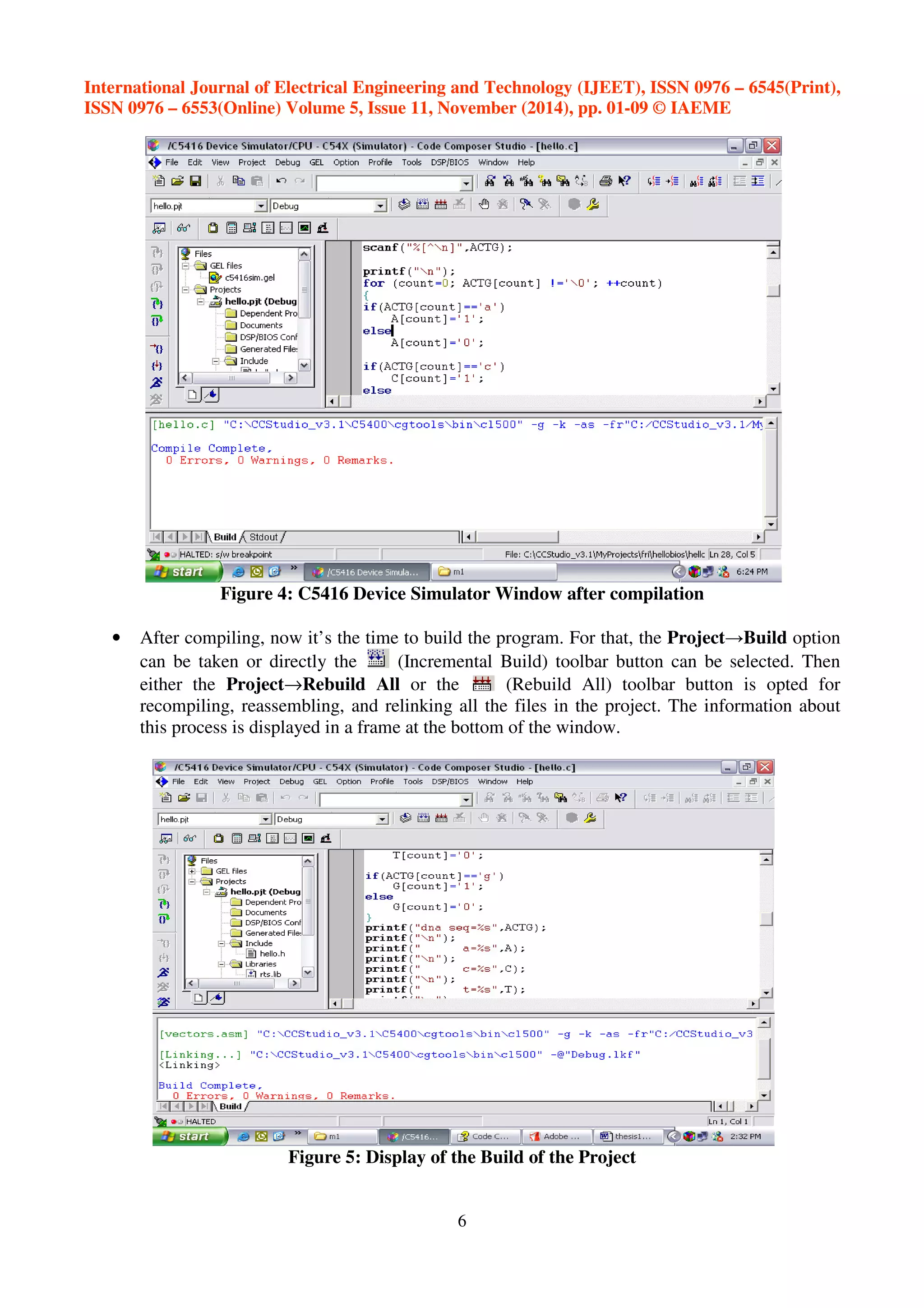
Task: Click glasses Quick Watch icon in Figure 4
Action: point(183,228)
